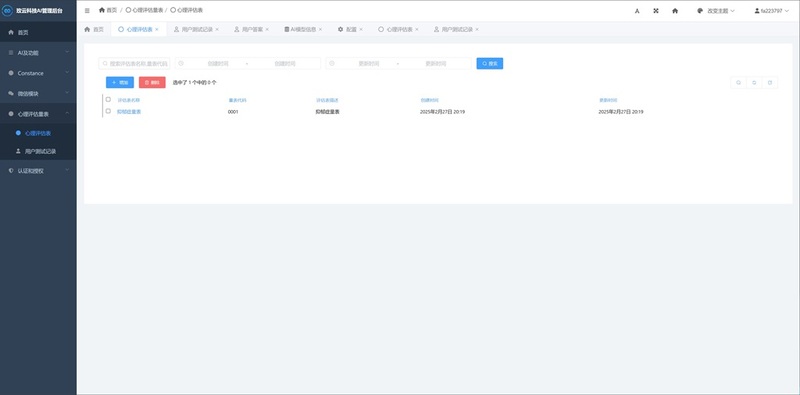This screenshot has height=395, width=800.
Task: Sort by the 创建时间 column header
Action: [x=430, y=100]
